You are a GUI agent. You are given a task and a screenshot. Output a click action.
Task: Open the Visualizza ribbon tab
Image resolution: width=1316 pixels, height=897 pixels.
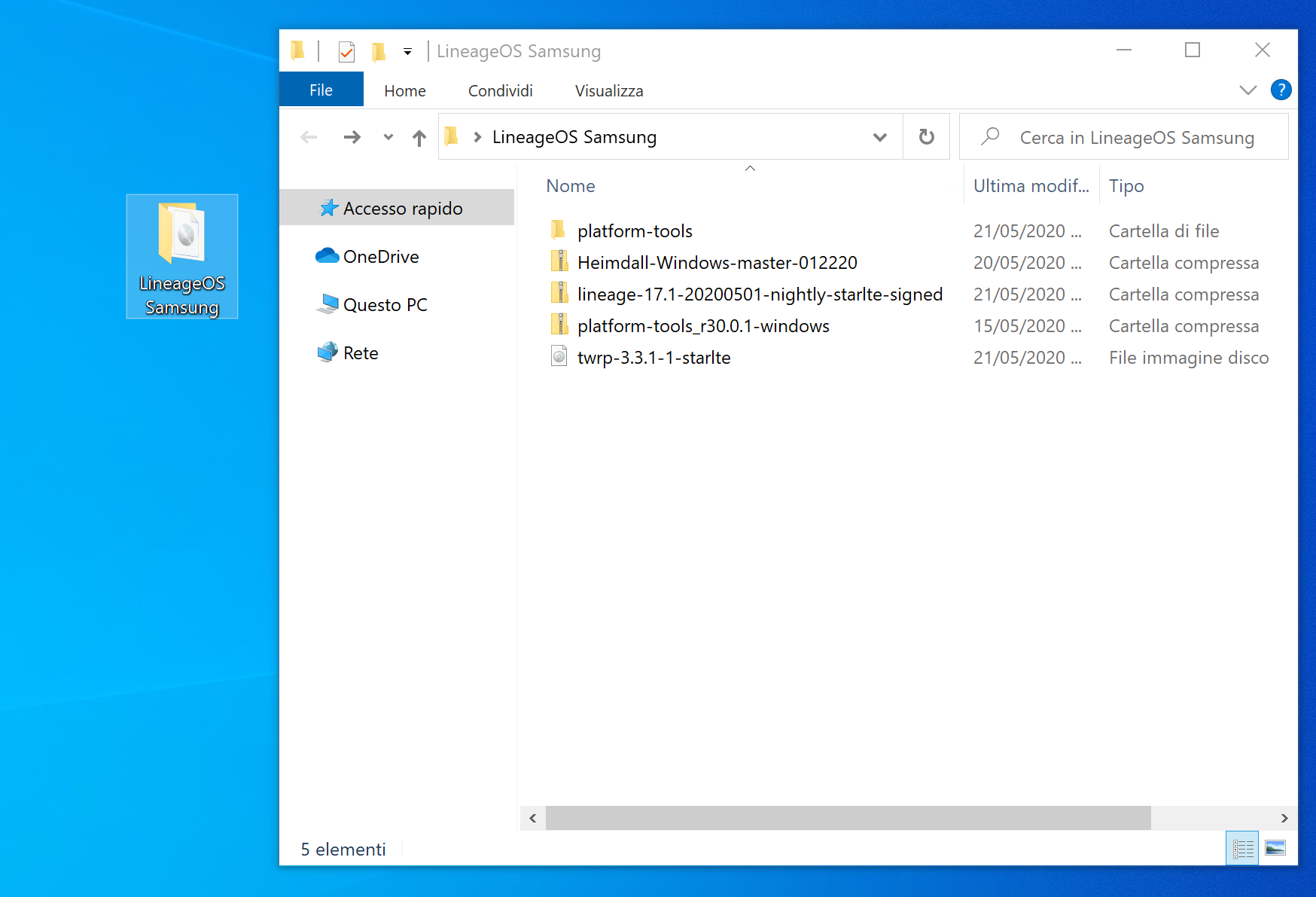tap(608, 91)
